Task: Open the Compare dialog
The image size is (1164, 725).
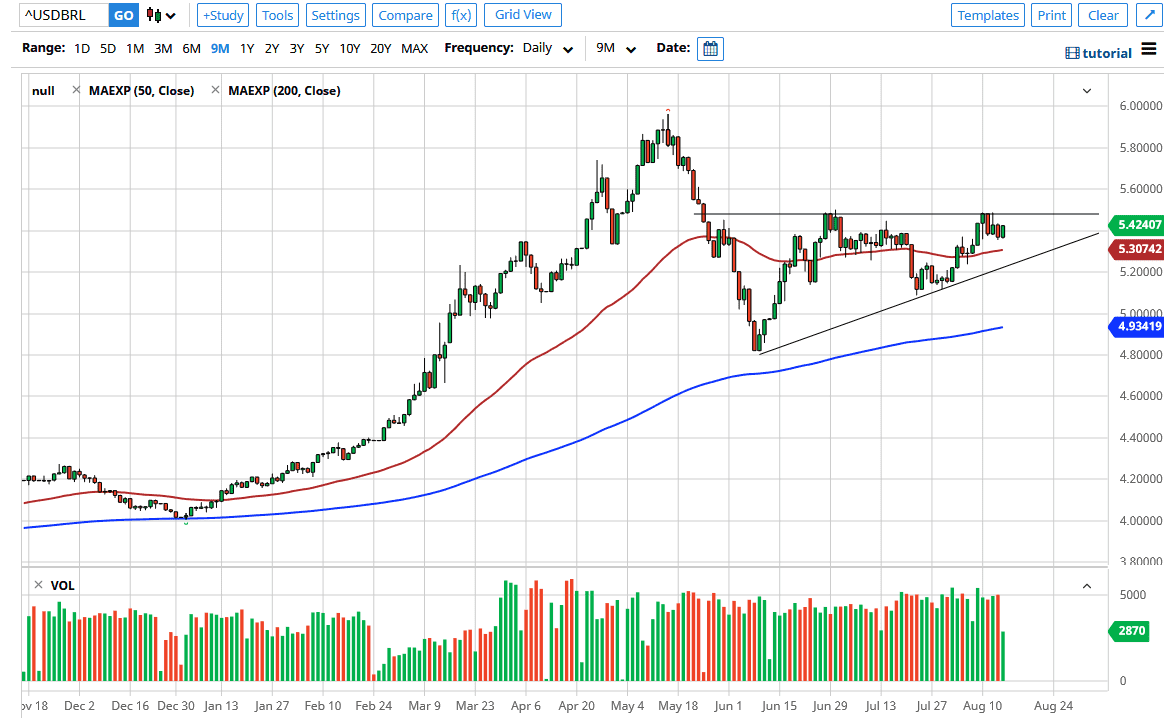Action: point(405,15)
